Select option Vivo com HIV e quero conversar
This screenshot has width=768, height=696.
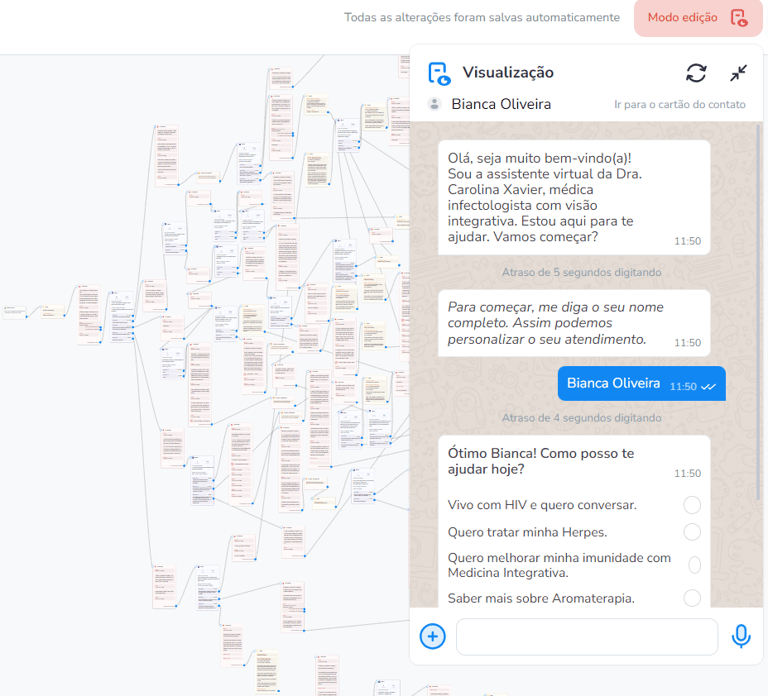pos(692,505)
